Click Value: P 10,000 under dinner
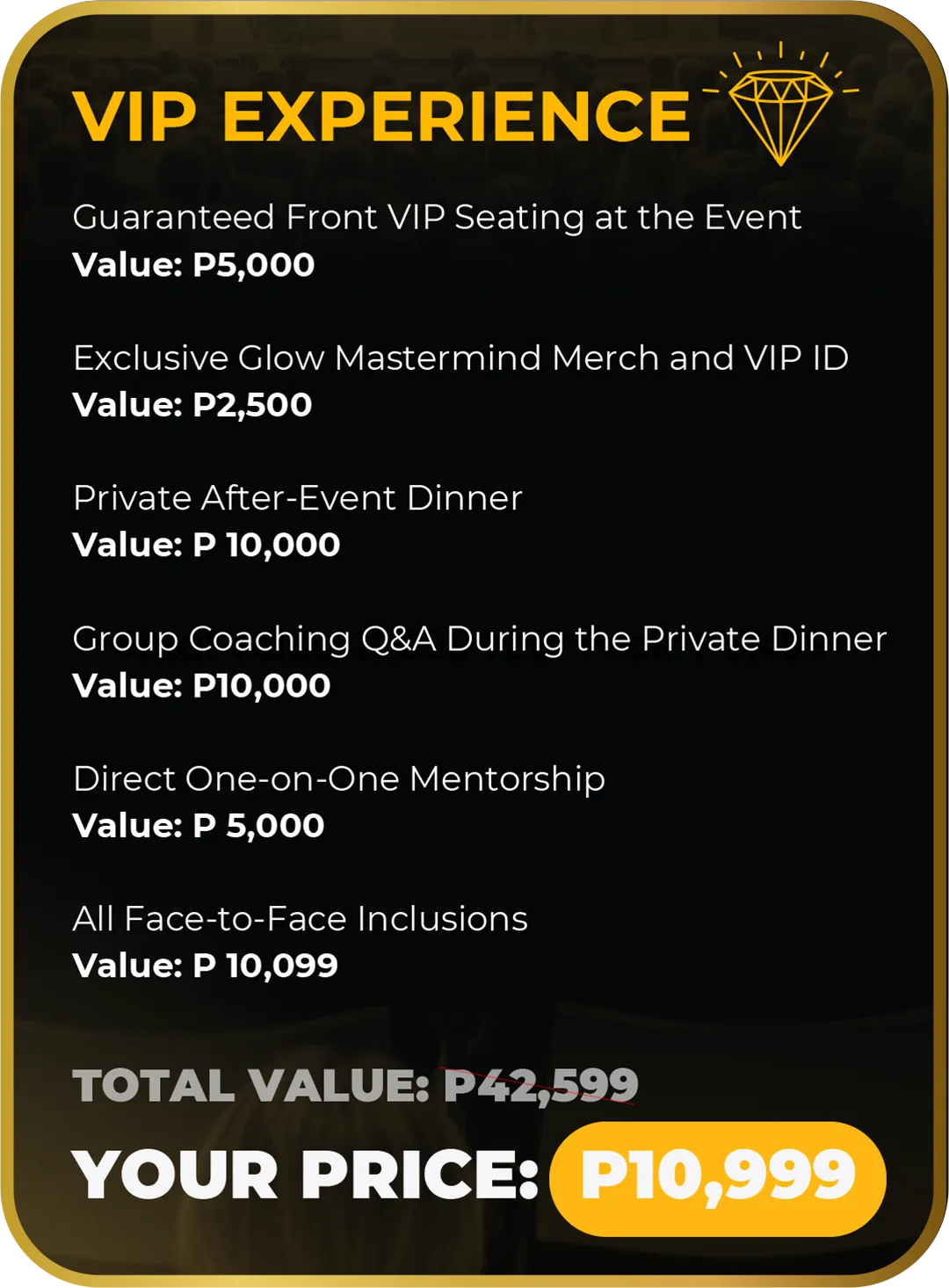 point(206,545)
